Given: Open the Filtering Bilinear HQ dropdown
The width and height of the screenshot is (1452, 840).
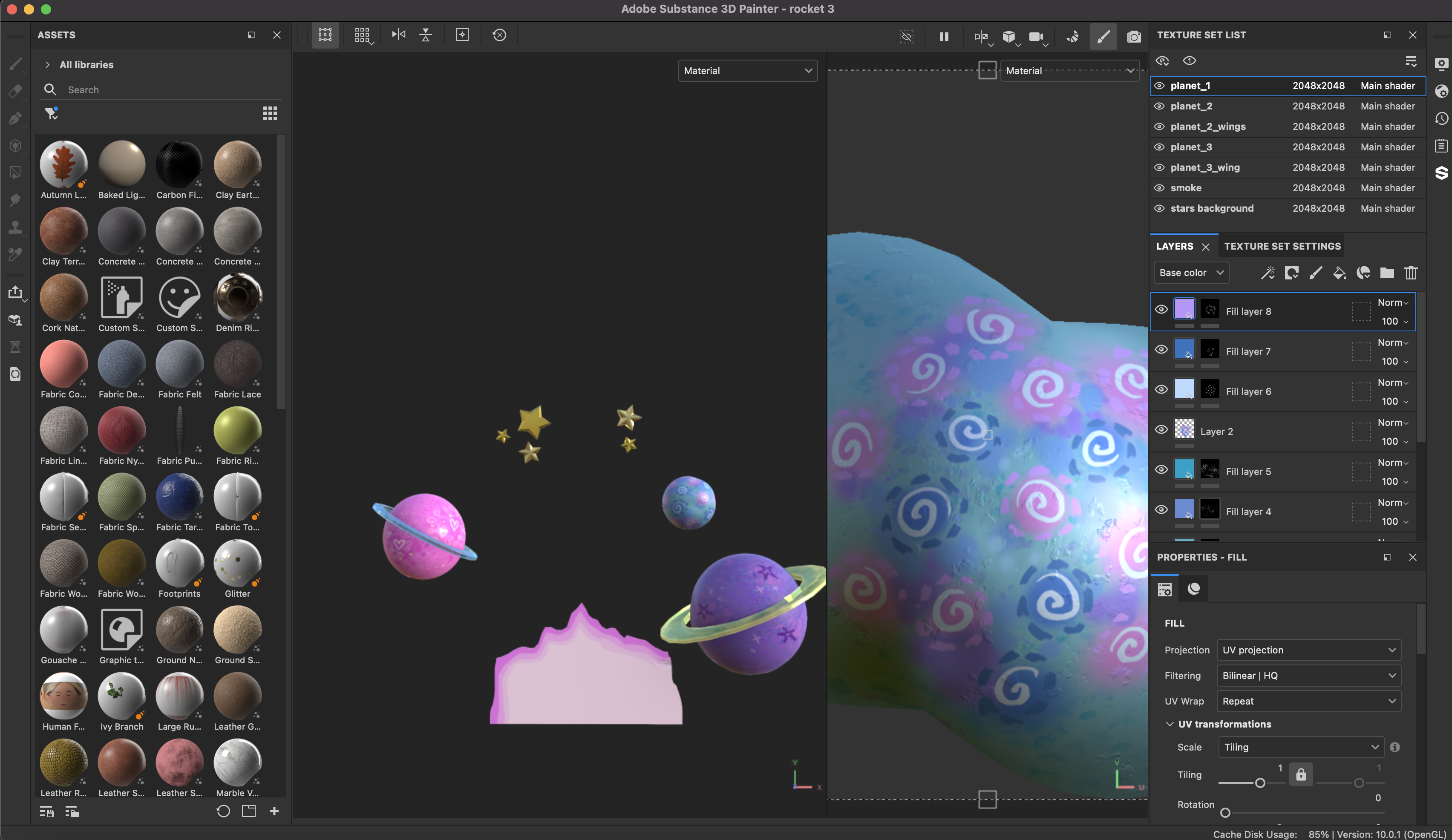Looking at the screenshot, I should [x=1308, y=675].
